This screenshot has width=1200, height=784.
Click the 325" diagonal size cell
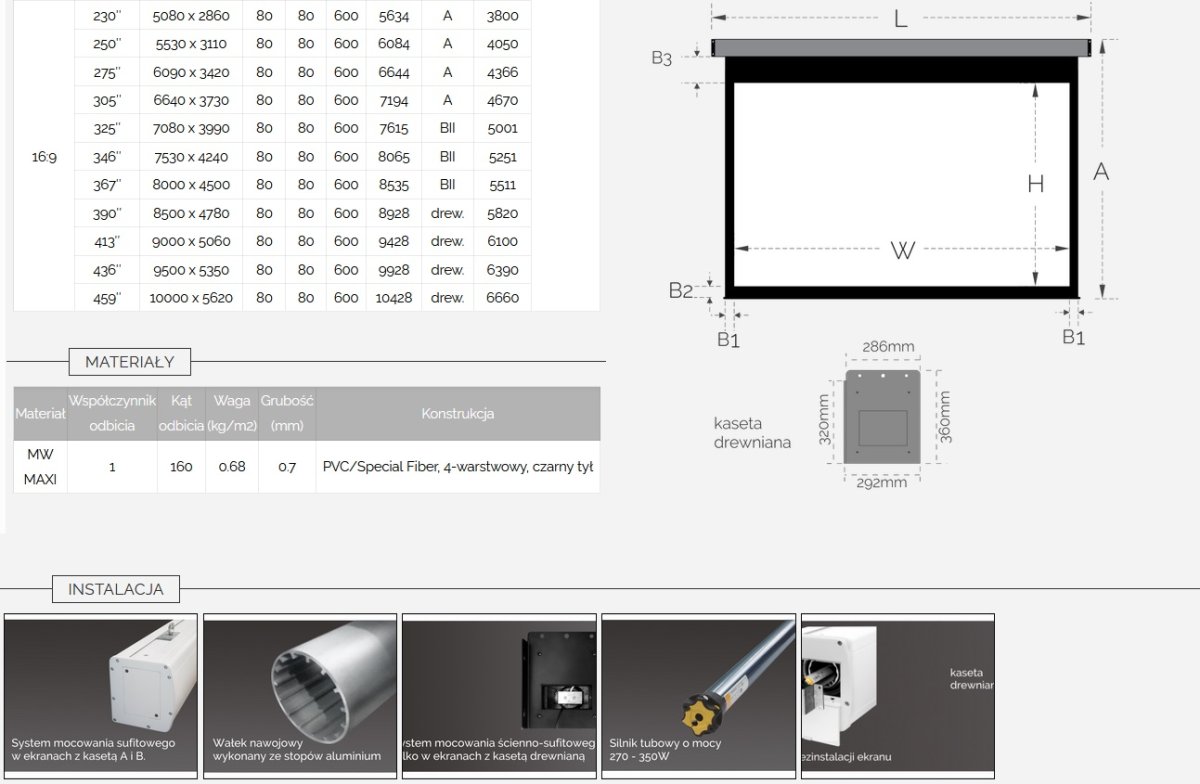(106, 129)
